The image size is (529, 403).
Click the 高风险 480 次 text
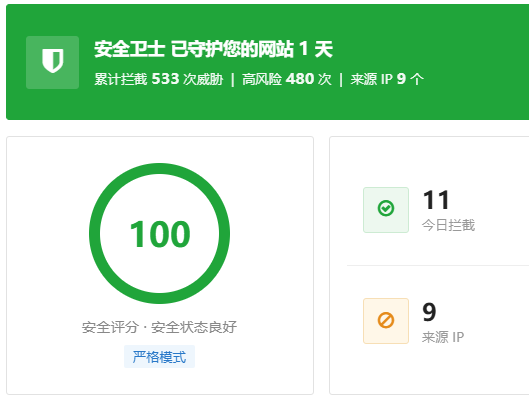point(287,79)
